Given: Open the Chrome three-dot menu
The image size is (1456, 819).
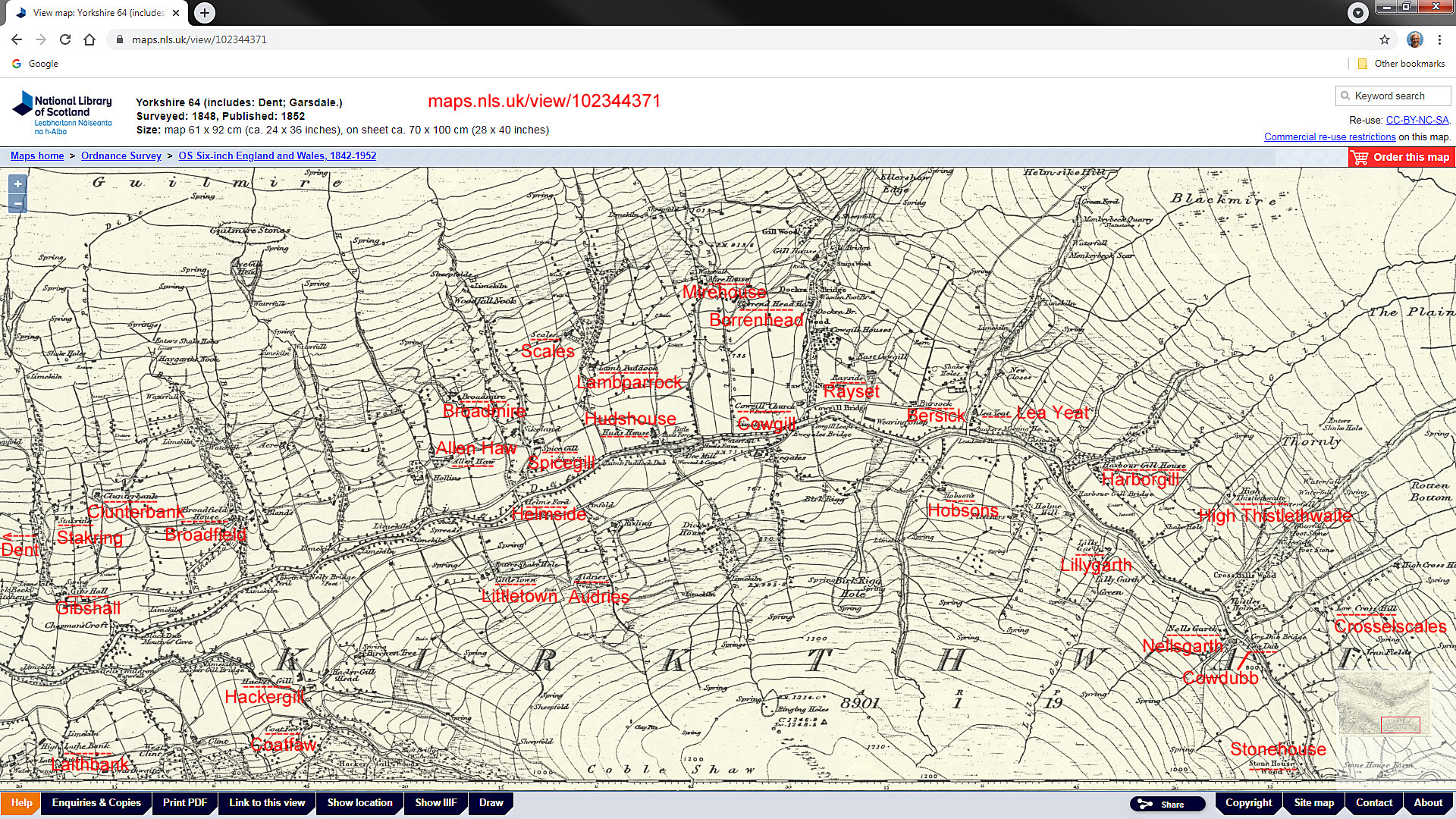Looking at the screenshot, I should [x=1439, y=39].
